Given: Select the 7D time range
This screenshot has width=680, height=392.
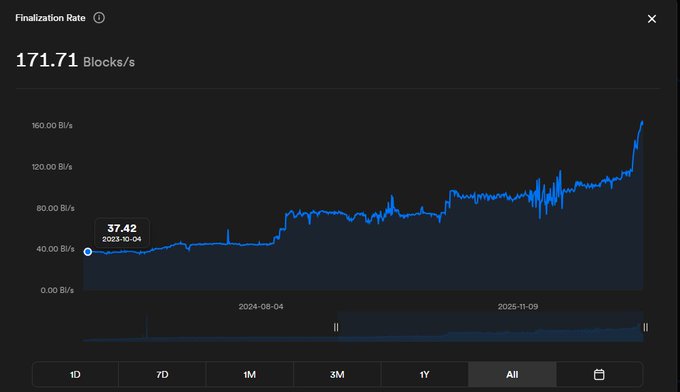Looking at the screenshot, I should (x=162, y=374).
